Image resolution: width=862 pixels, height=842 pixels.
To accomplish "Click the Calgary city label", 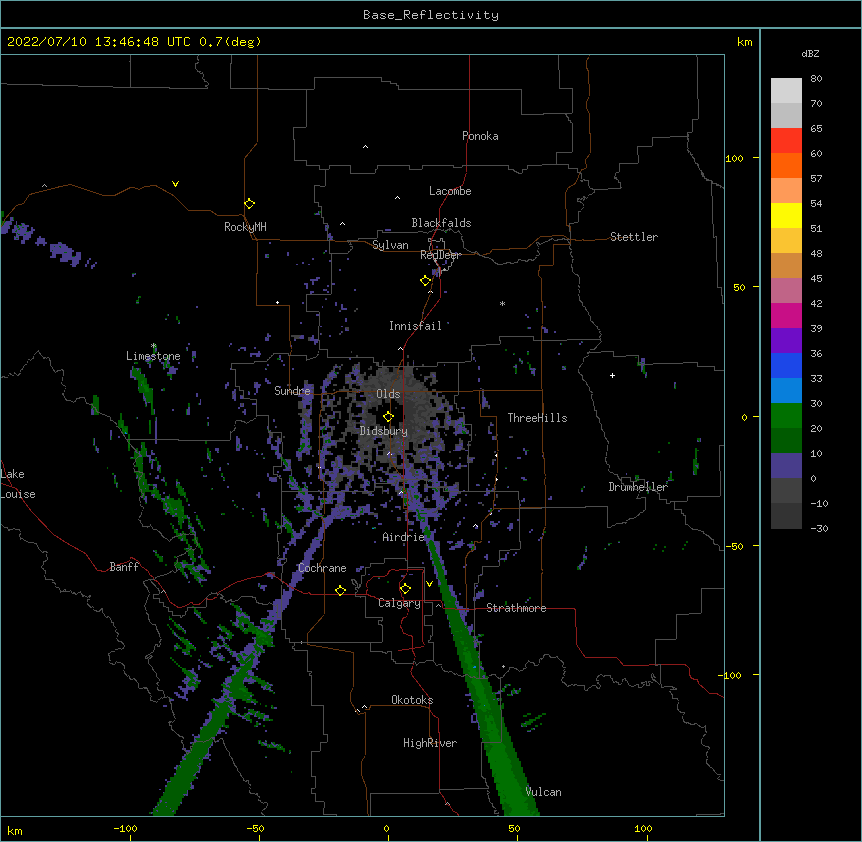I will coord(399,603).
